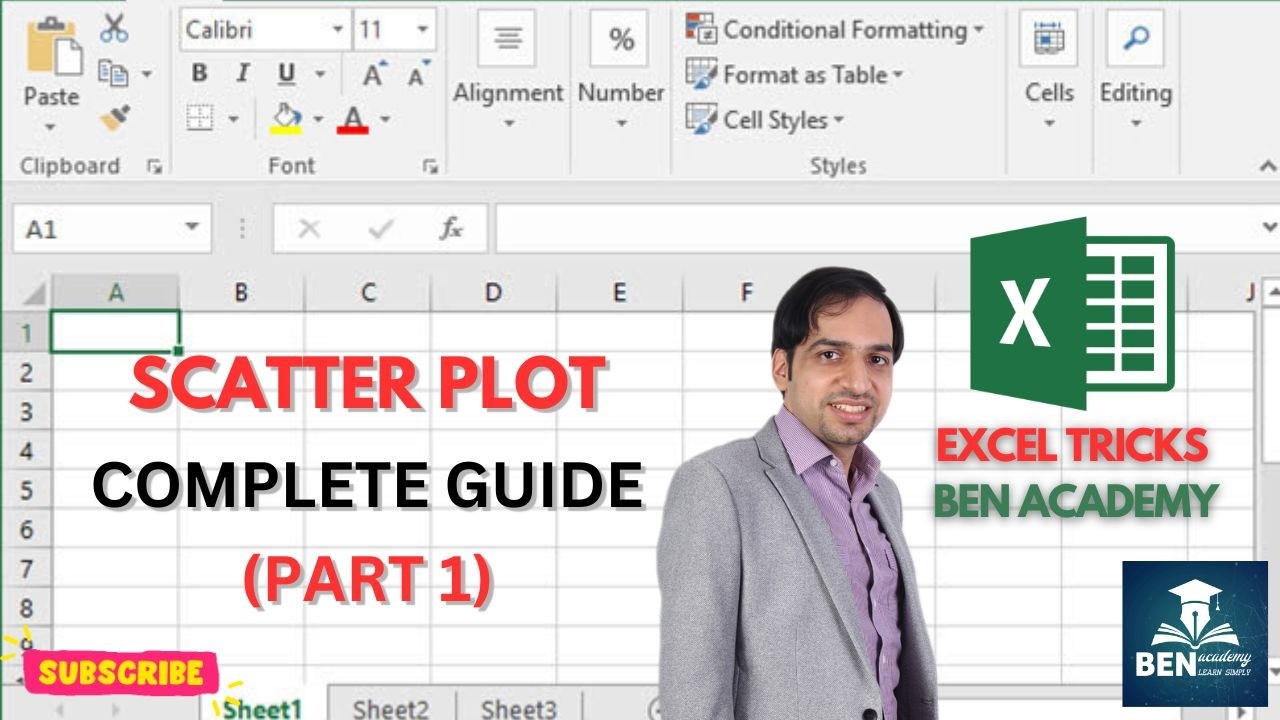Select column B header

click(241, 293)
